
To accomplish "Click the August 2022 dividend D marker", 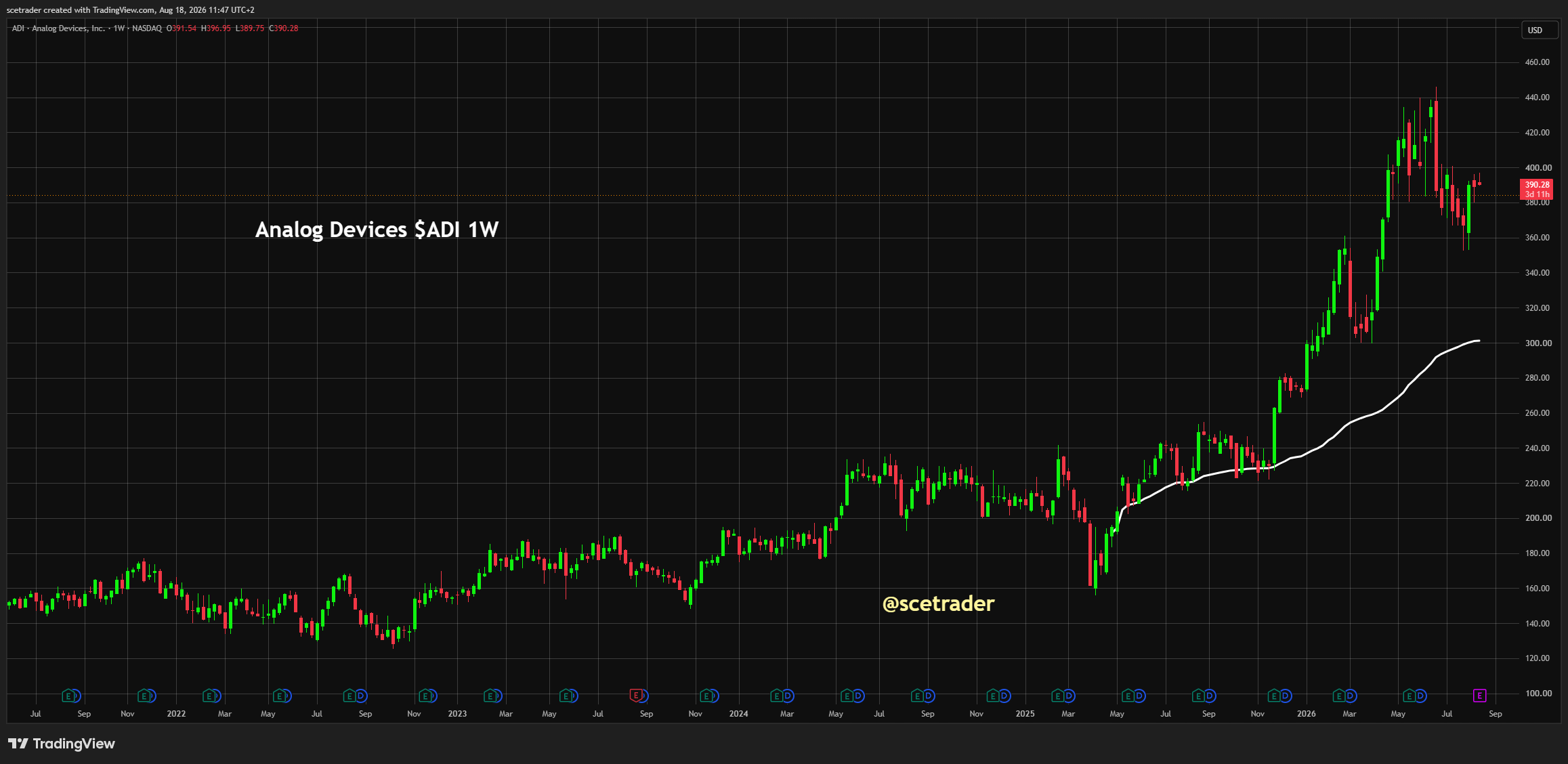I will (x=361, y=696).
